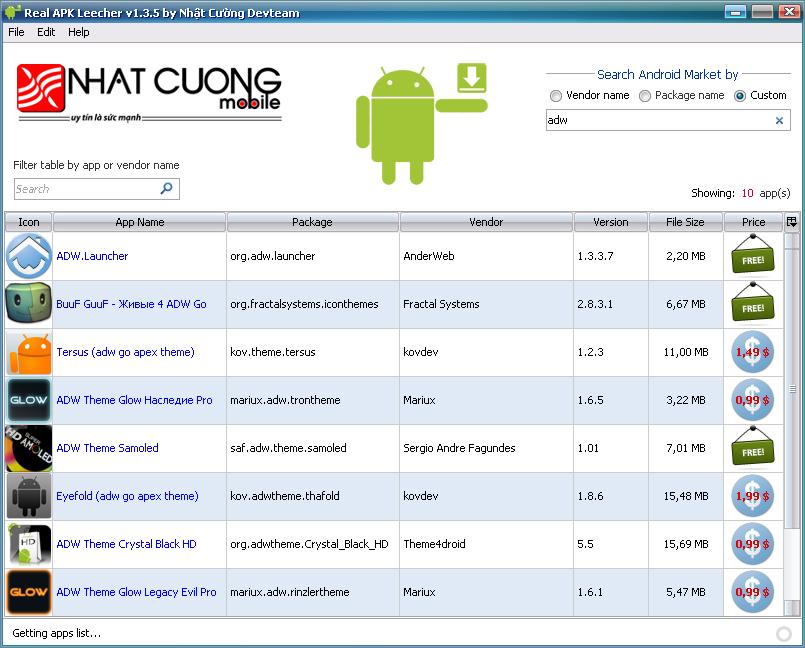The height and width of the screenshot is (648, 805).
Task: Select ADW Theme Crystal Black HD name
Action: pos(126,544)
